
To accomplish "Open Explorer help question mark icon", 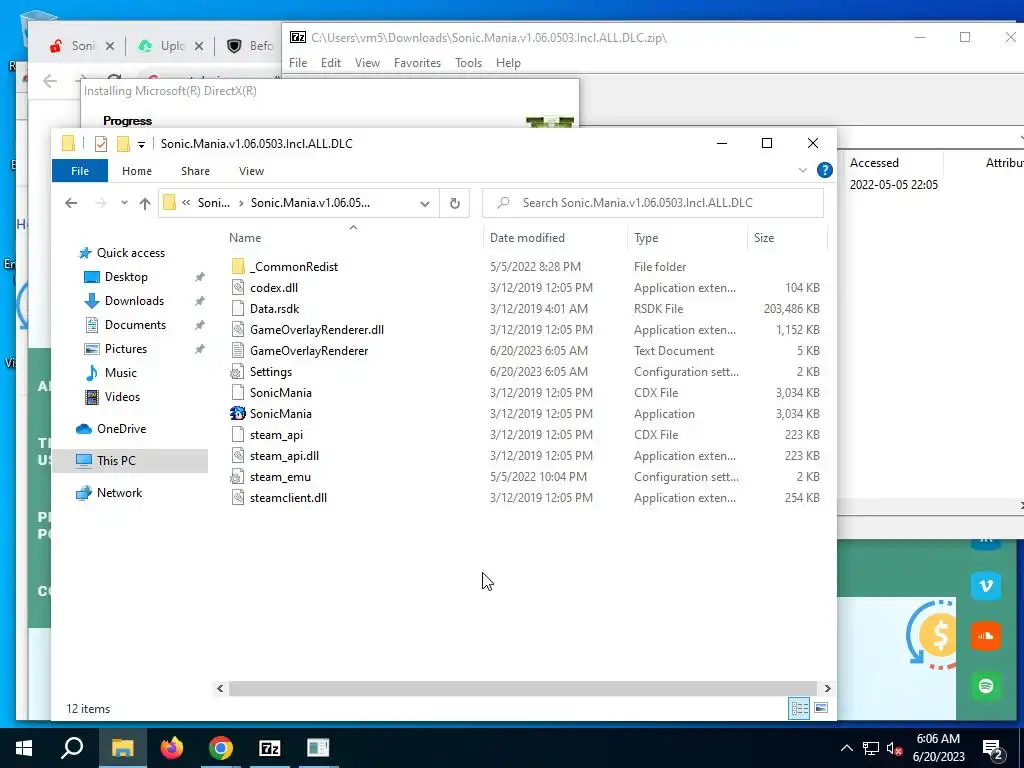I will 824,170.
